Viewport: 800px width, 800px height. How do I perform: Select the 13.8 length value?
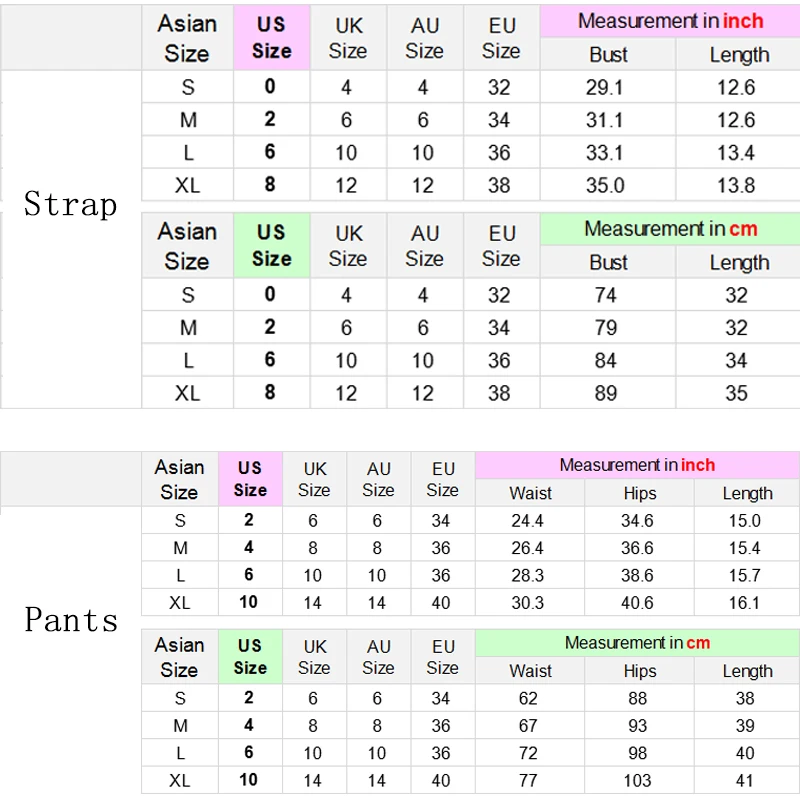pyautogui.click(x=736, y=185)
